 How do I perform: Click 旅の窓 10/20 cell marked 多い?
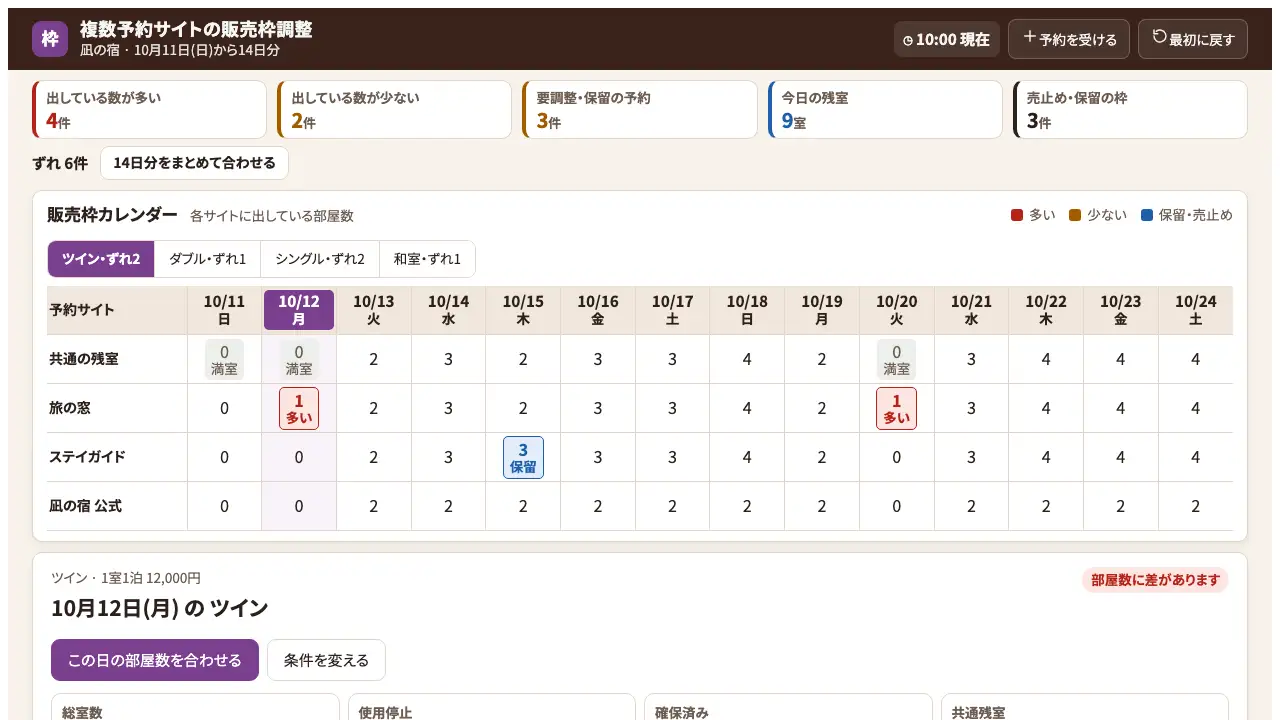pyautogui.click(x=897, y=408)
